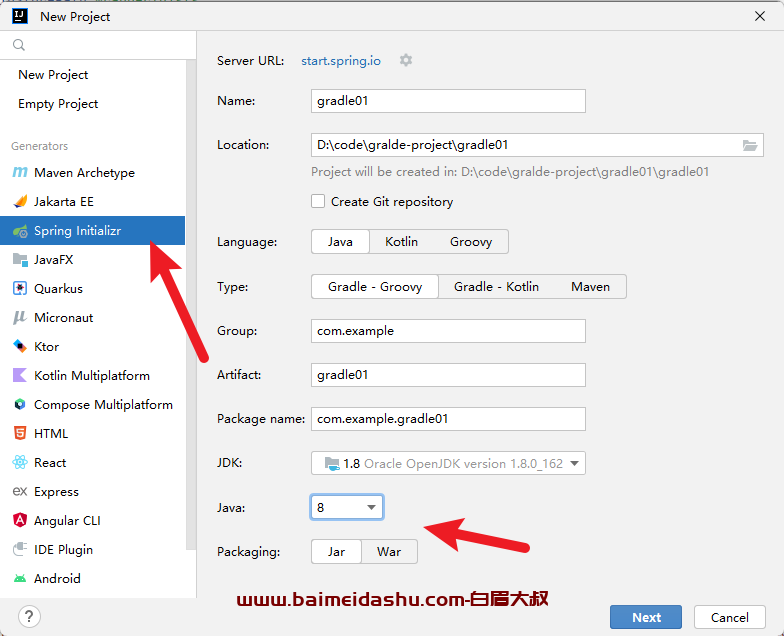This screenshot has width=784, height=636.
Task: Click the Package name field
Action: (x=448, y=419)
